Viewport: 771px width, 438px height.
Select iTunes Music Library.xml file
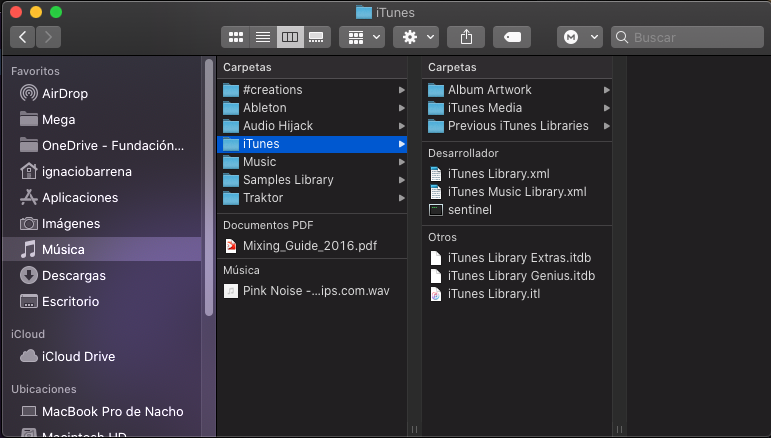517,192
